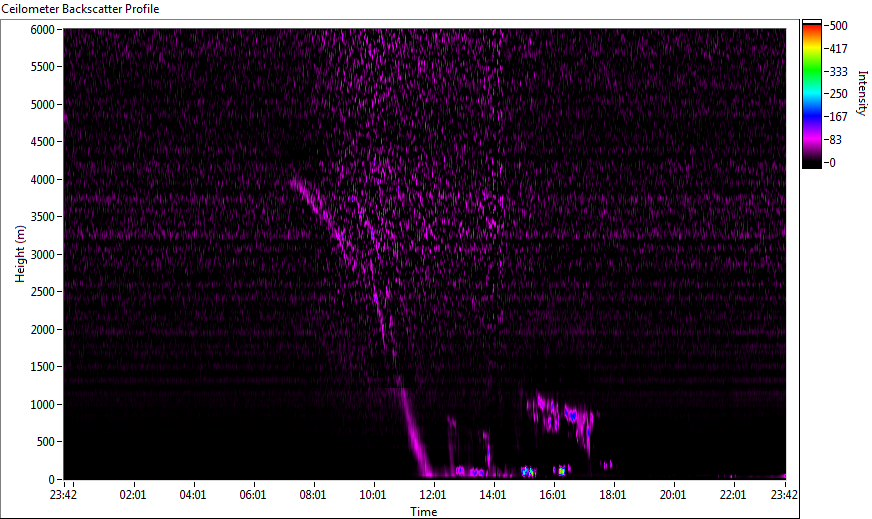Viewport: 872px width, 519px height.
Task: Select the 417 intensity scale label
Action: tap(839, 48)
